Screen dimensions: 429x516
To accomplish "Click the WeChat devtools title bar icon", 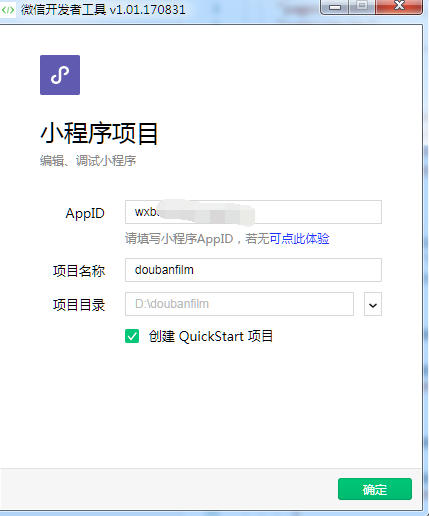I will 8,10.
